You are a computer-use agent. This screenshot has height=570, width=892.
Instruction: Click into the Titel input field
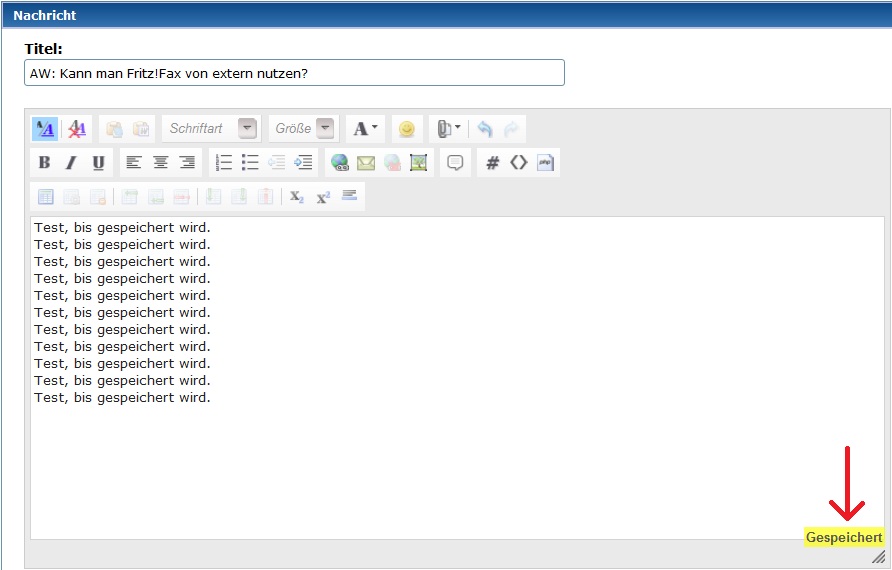click(x=294, y=73)
